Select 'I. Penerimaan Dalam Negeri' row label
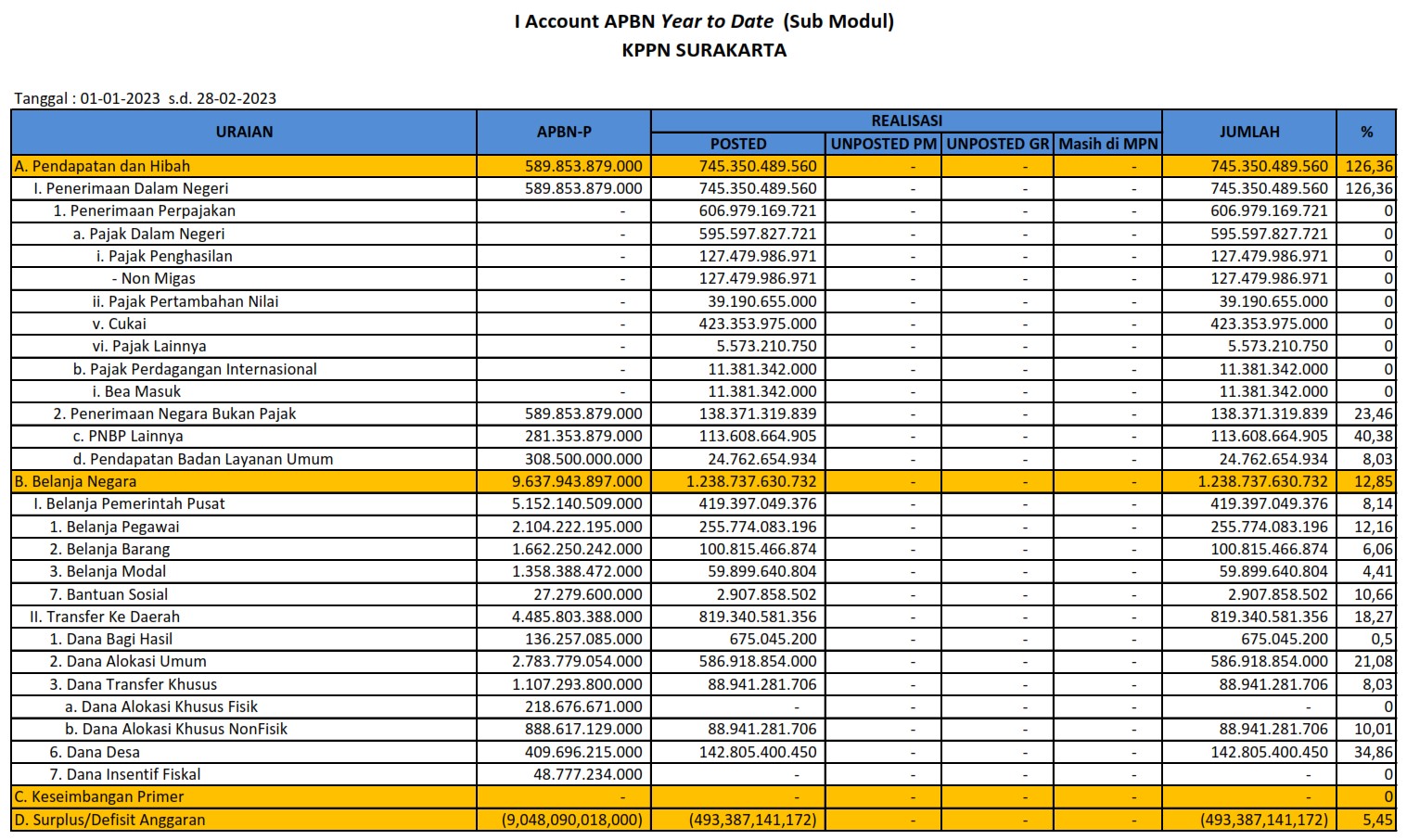This screenshot has height=840, width=1407. click(131, 188)
